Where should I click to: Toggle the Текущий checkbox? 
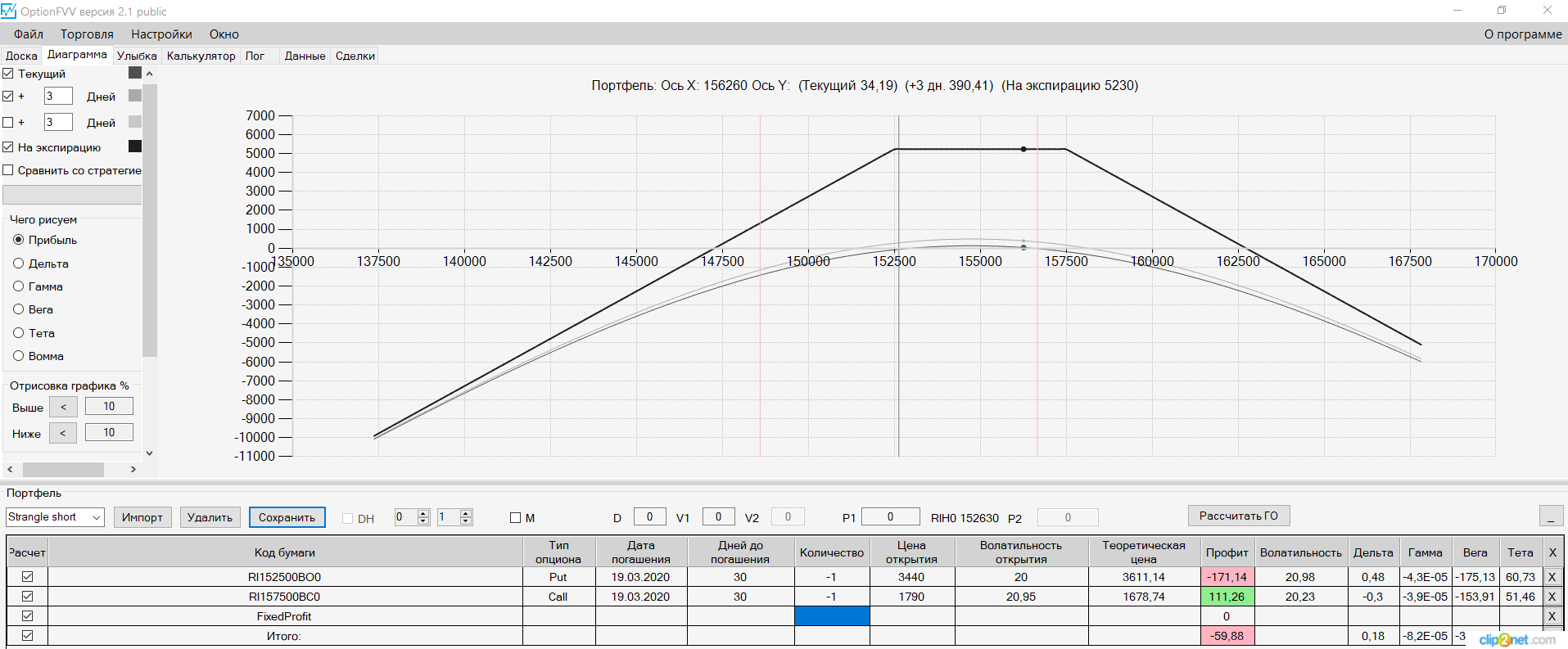(8, 74)
